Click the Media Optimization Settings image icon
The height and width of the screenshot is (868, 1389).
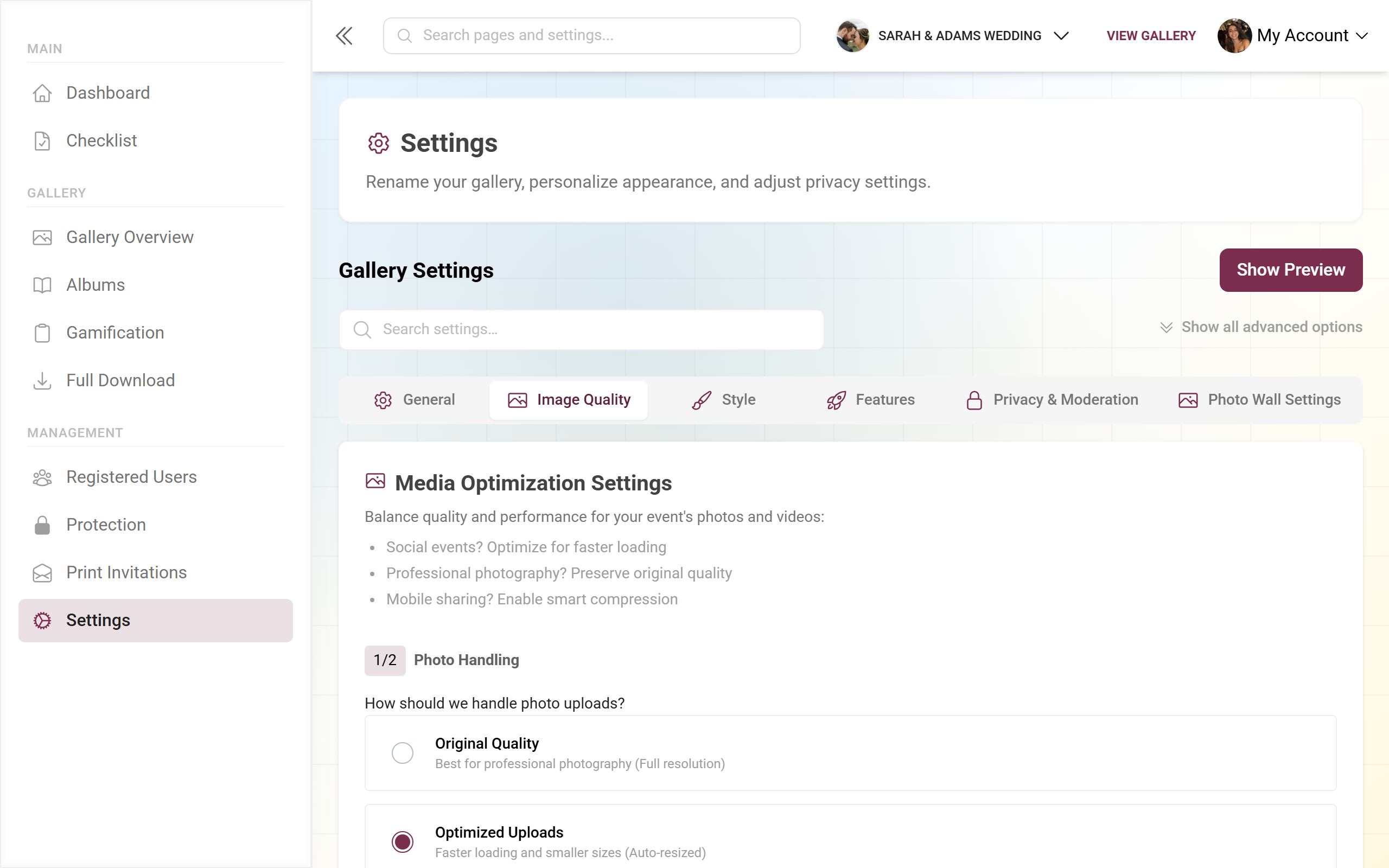tap(375, 481)
